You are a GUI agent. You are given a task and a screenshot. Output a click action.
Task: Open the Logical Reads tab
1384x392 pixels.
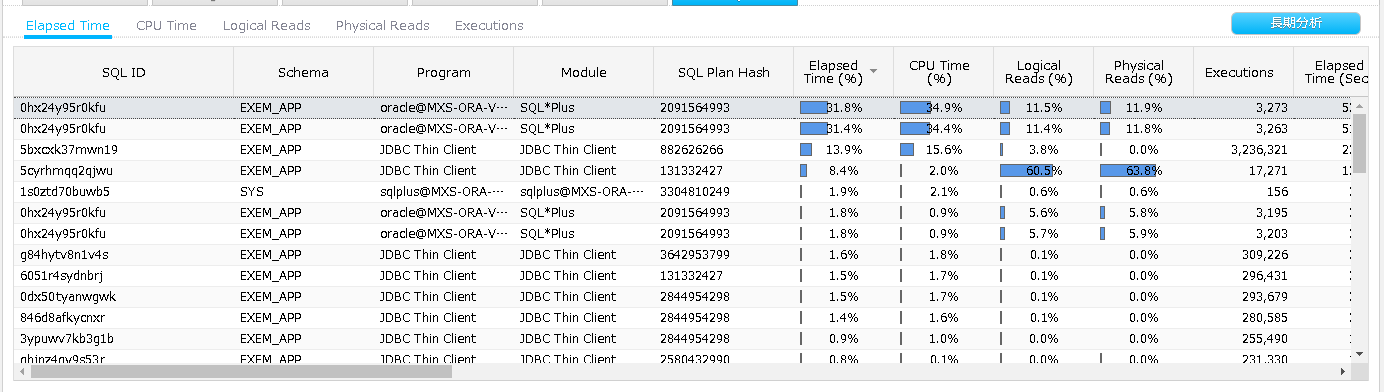click(x=266, y=25)
